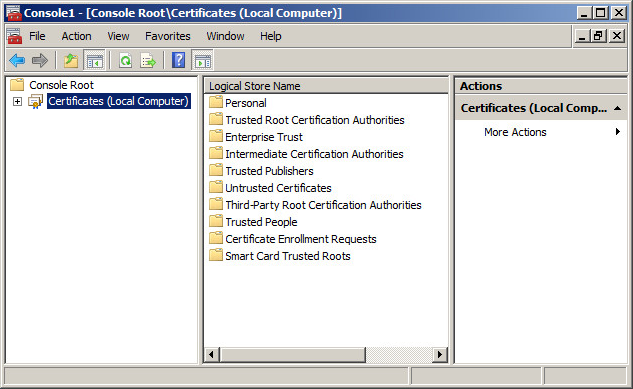633x389 pixels.
Task: Click the Intermediate Certification Authorities folder icon
Action: coord(216,153)
